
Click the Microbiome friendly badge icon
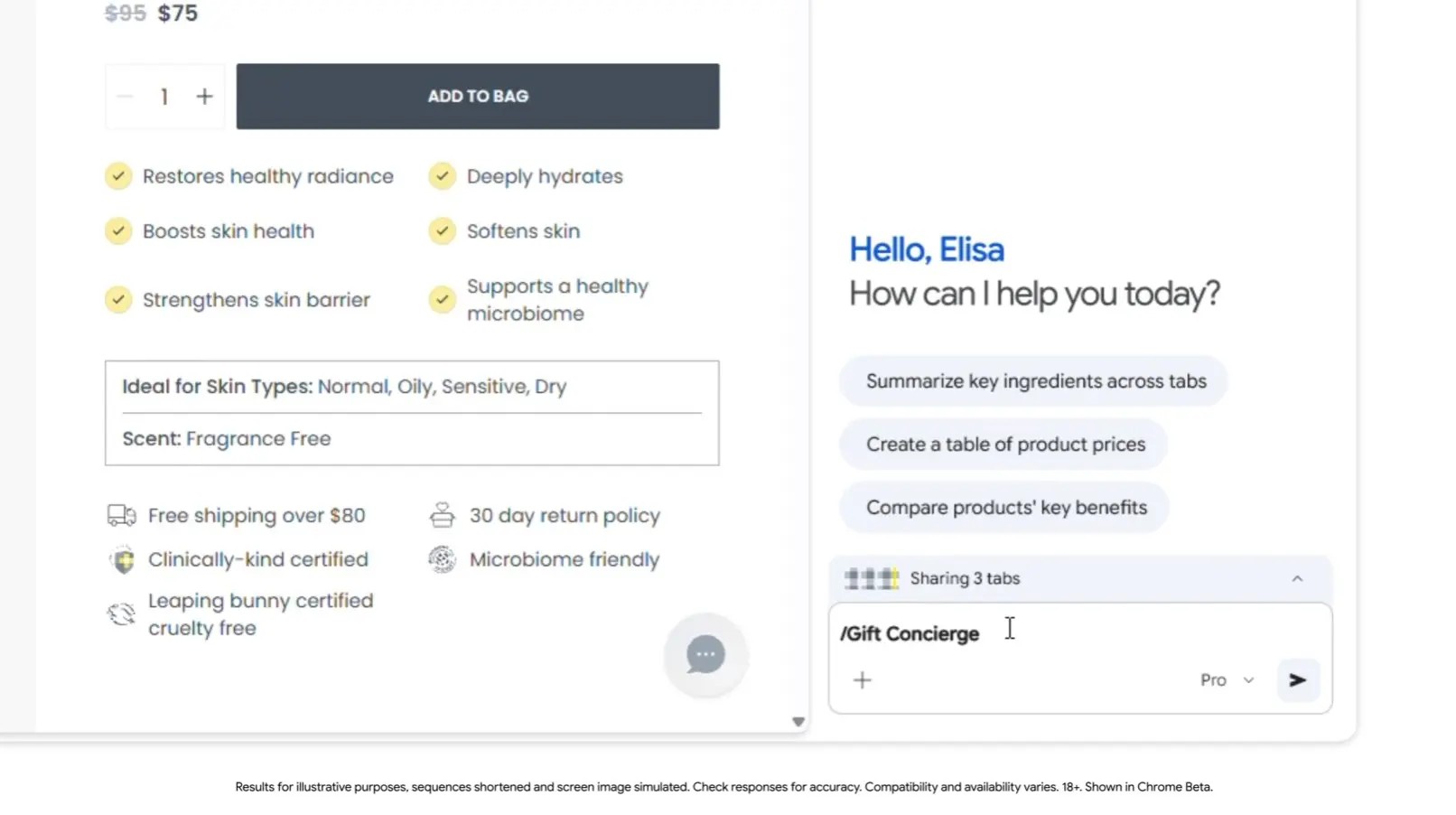pos(442,560)
